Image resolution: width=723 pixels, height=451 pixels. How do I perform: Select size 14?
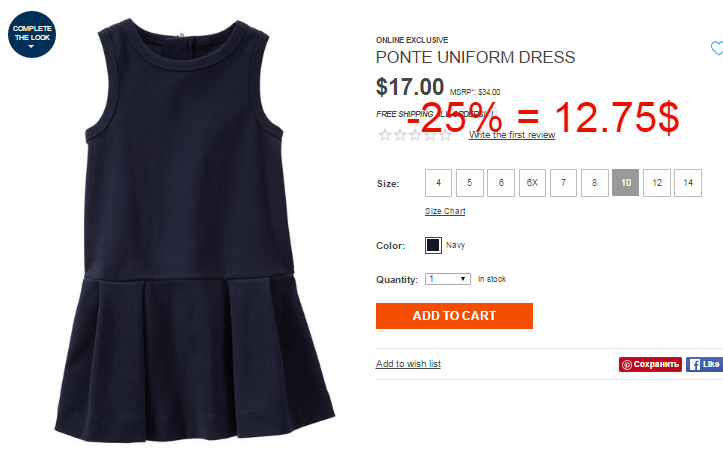click(x=688, y=183)
